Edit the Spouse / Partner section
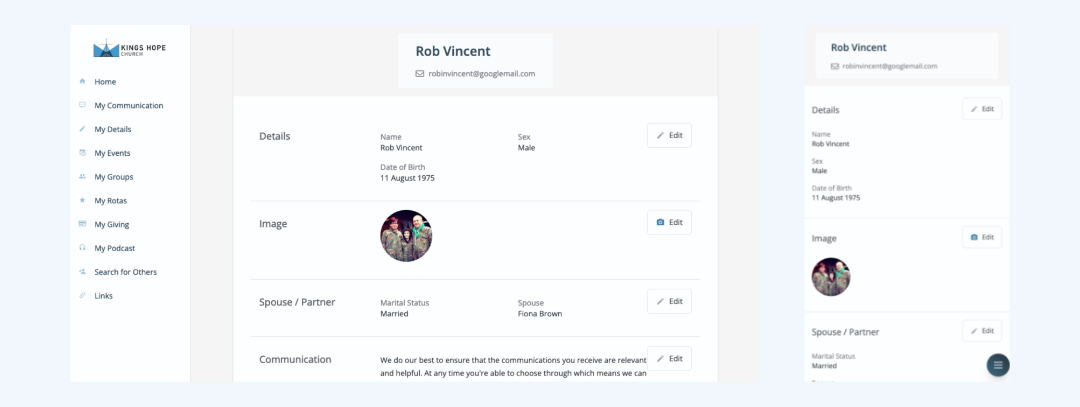1080x407 pixels. click(x=669, y=302)
